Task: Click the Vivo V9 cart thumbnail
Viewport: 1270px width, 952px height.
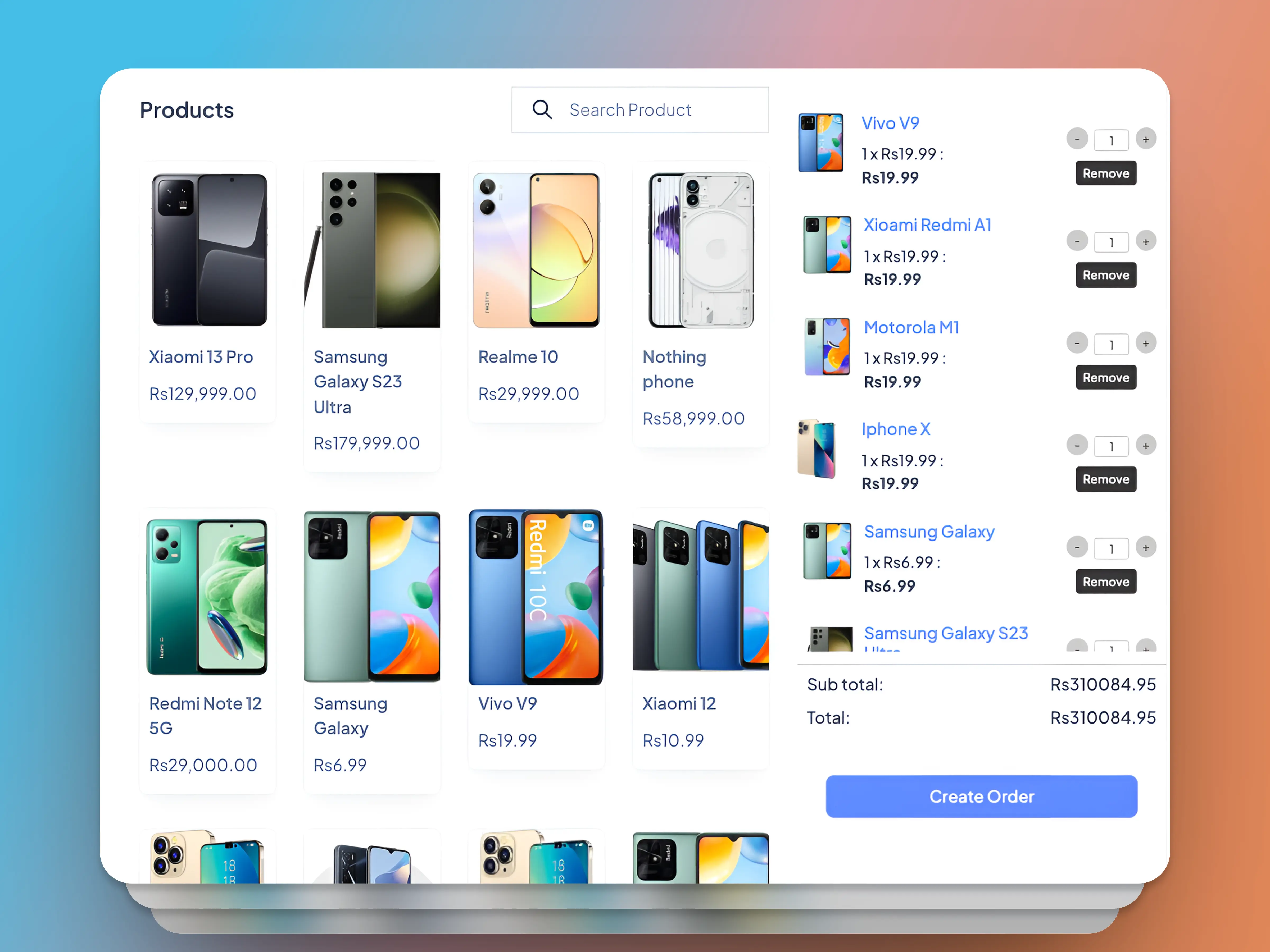Action: 820,142
